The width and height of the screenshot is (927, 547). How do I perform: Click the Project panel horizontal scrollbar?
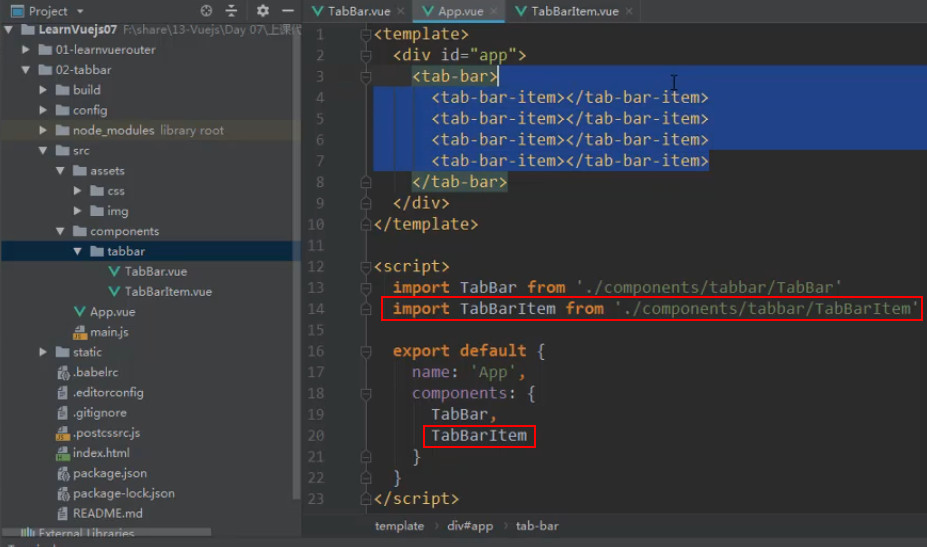click(x=106, y=532)
